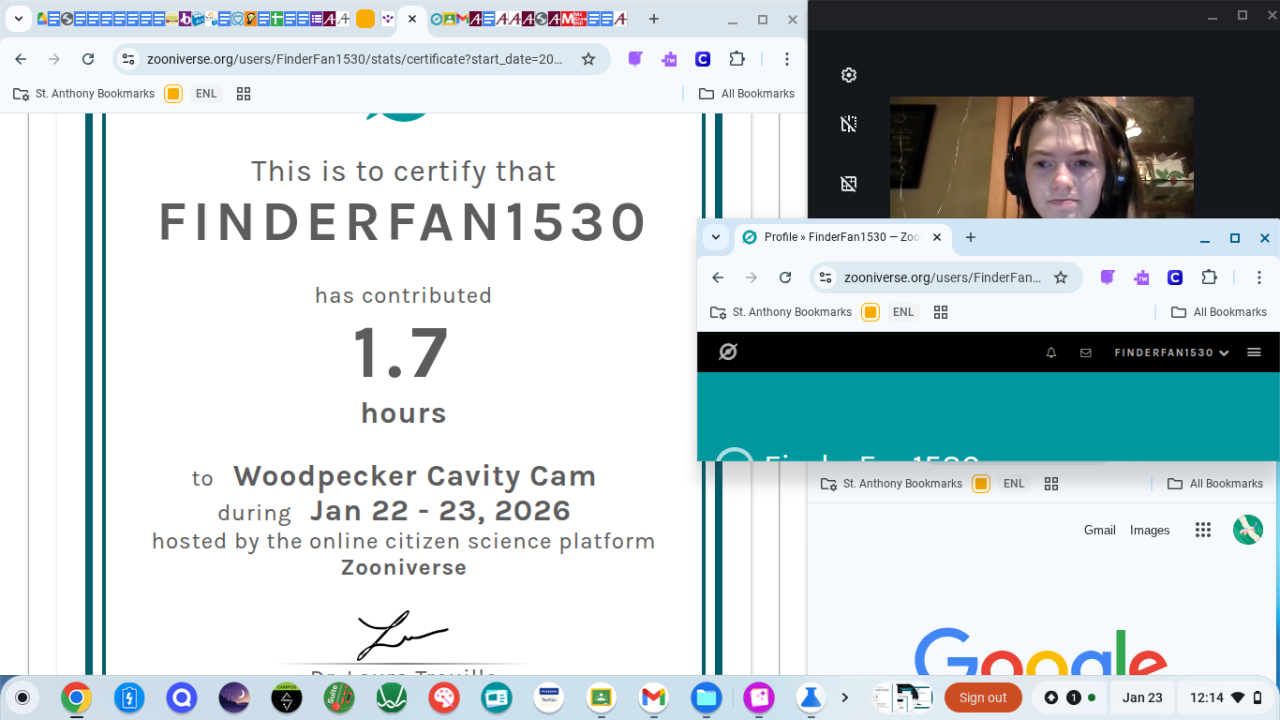Open Zooniverse messages envelope icon

coord(1085,353)
